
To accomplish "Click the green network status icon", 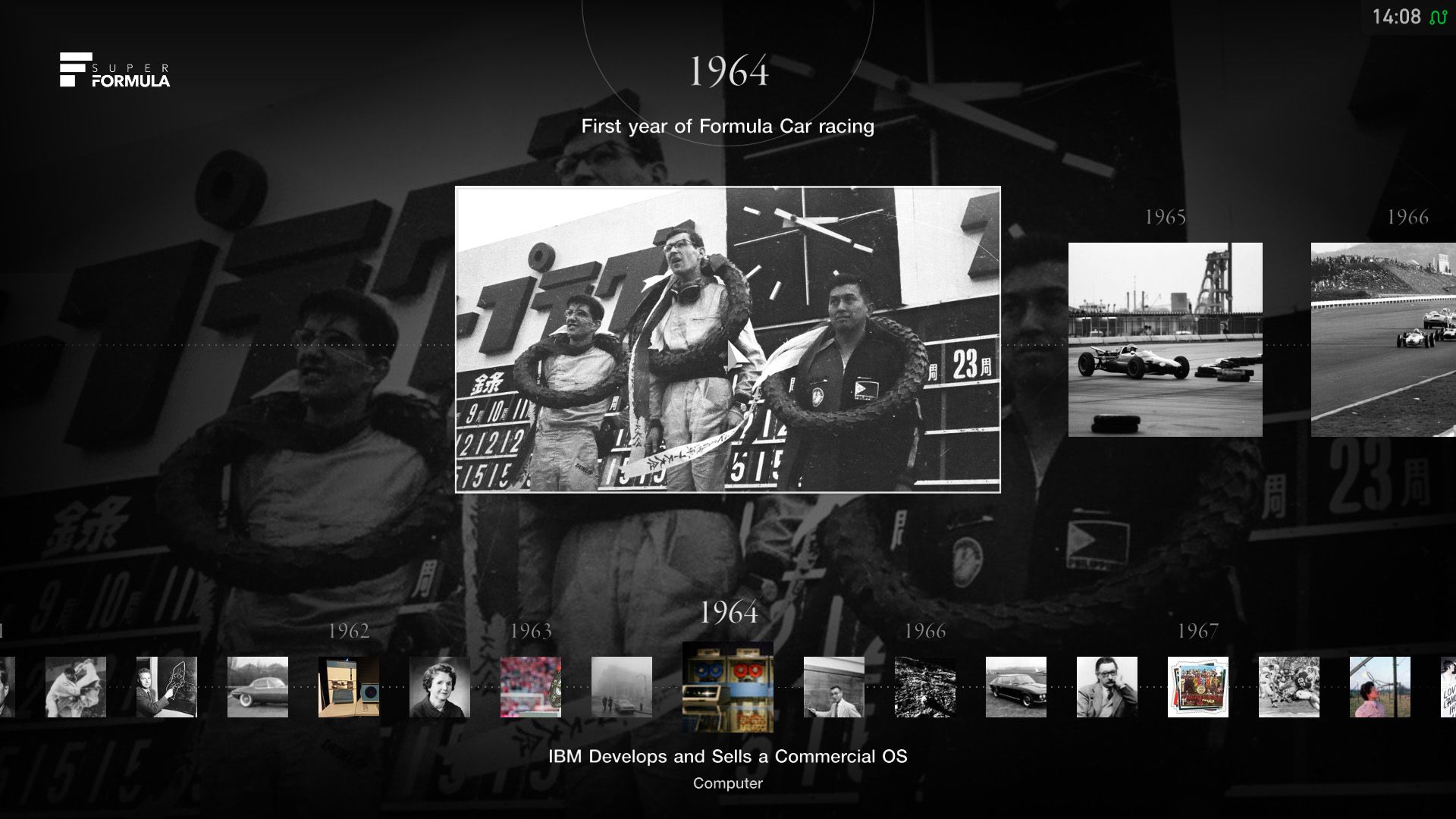I will point(1438,17).
